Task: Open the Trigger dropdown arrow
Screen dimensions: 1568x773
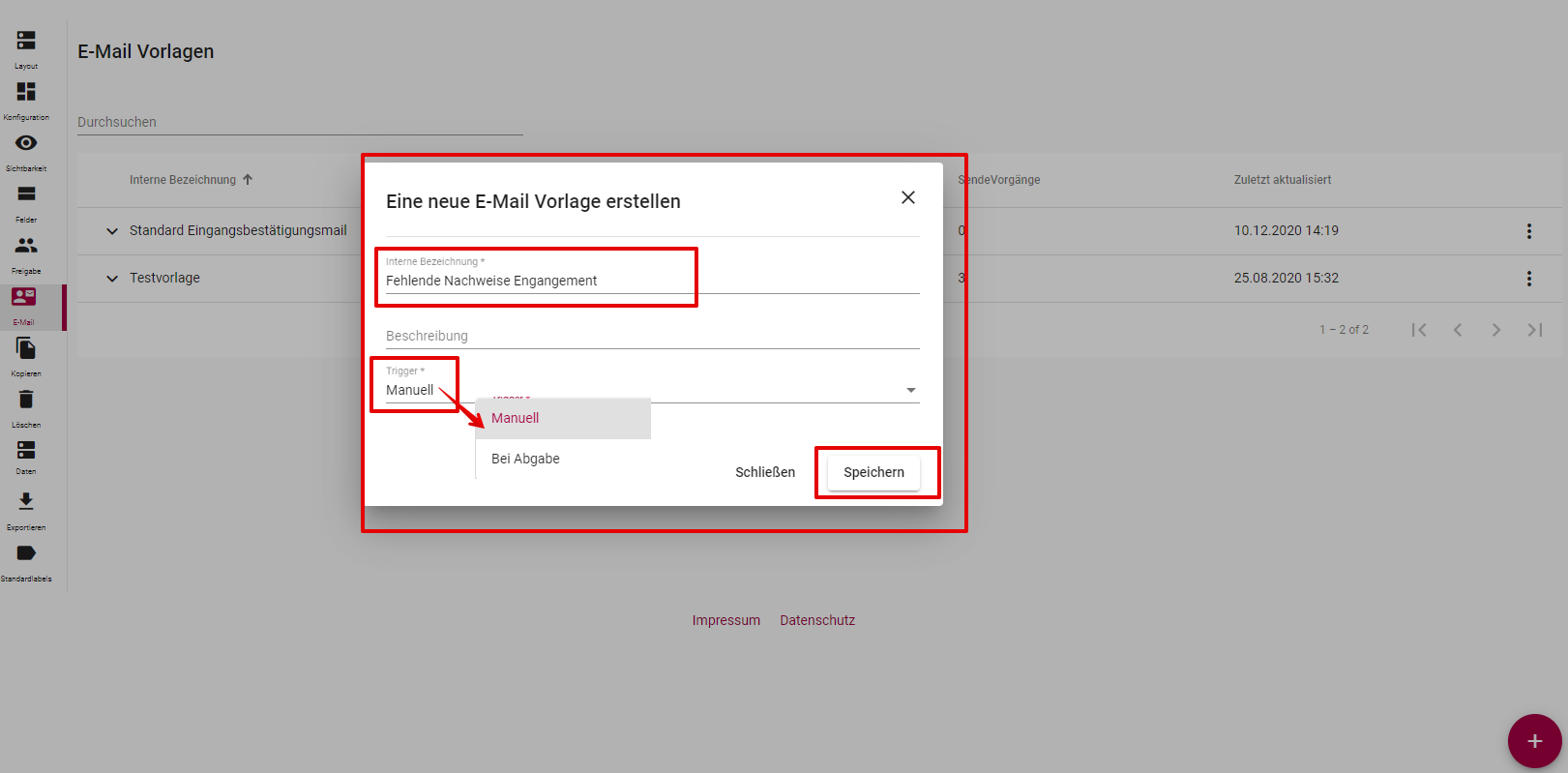Action: (910, 390)
